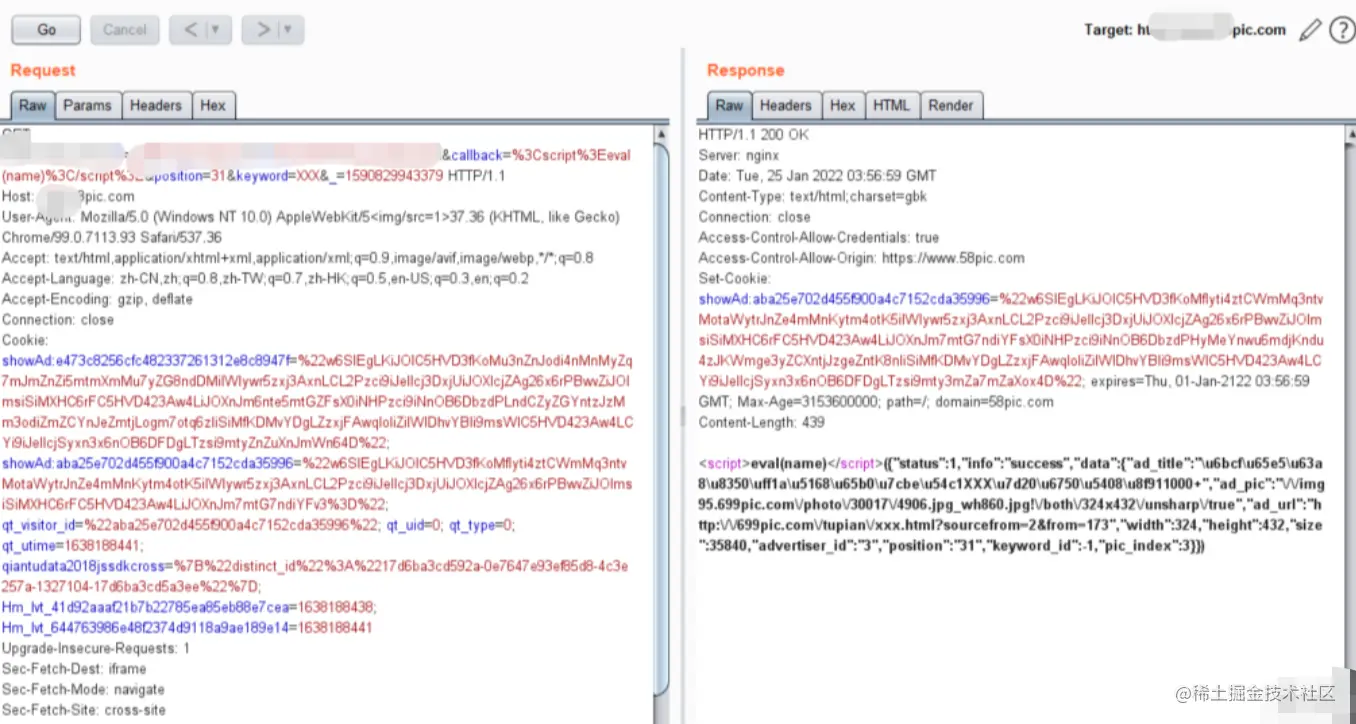Viewport: 1356px width, 724px height.
Task: Go forward to next request in history
Action: pyautogui.click(x=262, y=30)
